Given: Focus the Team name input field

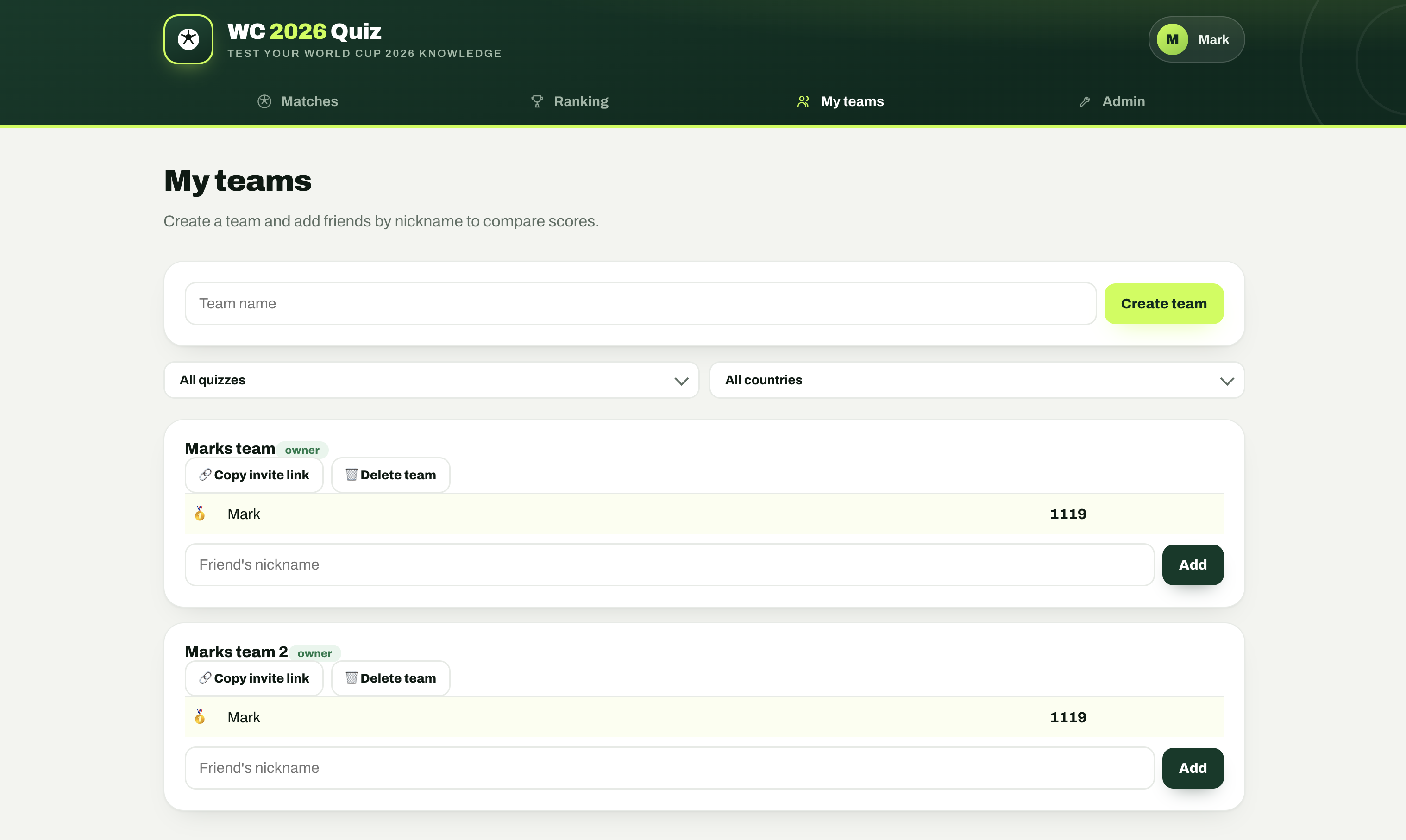Looking at the screenshot, I should point(641,303).
